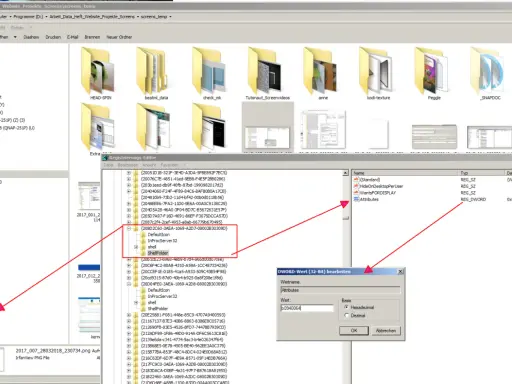
Task: Click Abbrechen in the DWORD dialog
Action: [386, 330]
